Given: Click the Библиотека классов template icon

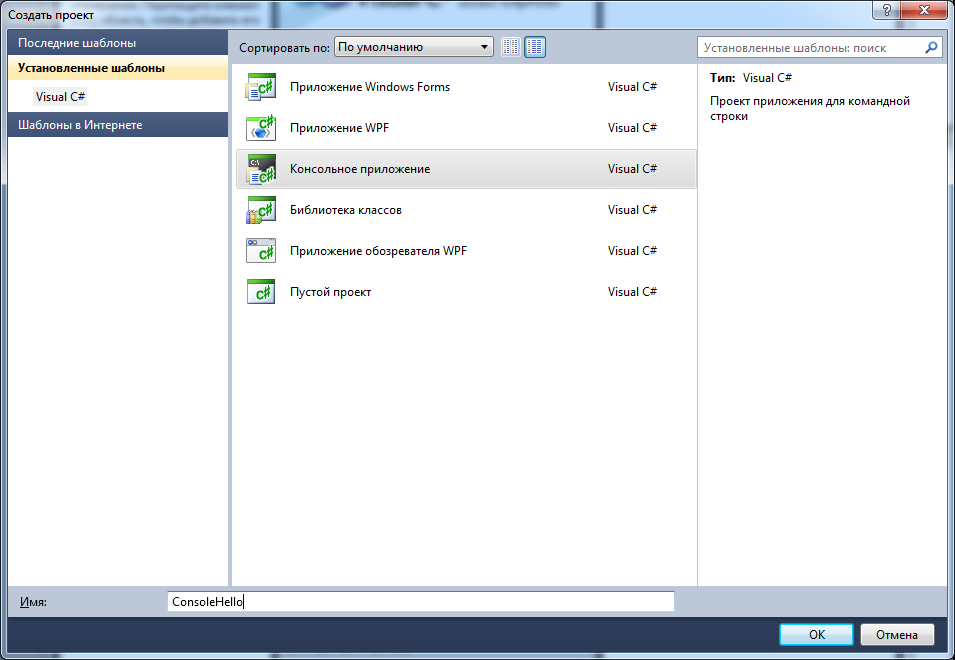Looking at the screenshot, I should tap(261, 210).
